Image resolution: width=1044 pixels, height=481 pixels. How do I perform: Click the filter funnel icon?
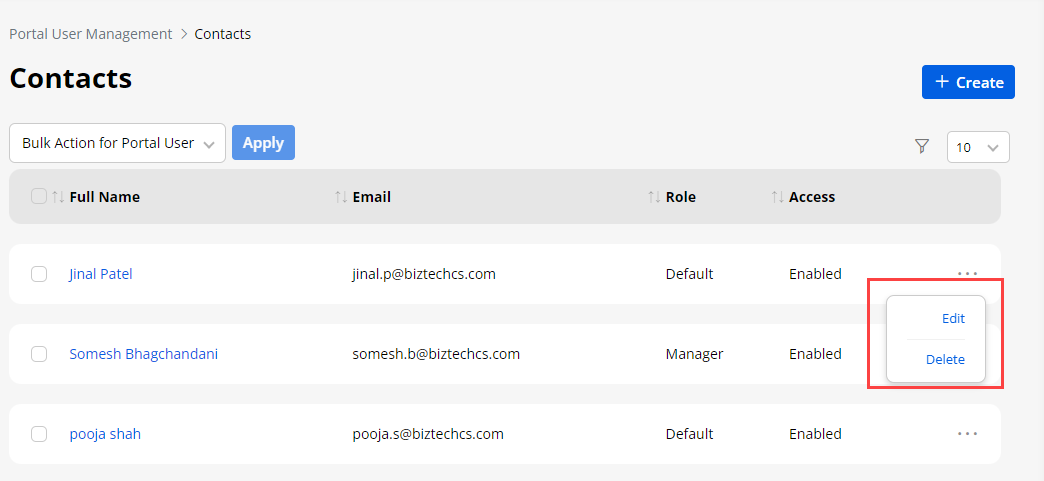(922, 146)
